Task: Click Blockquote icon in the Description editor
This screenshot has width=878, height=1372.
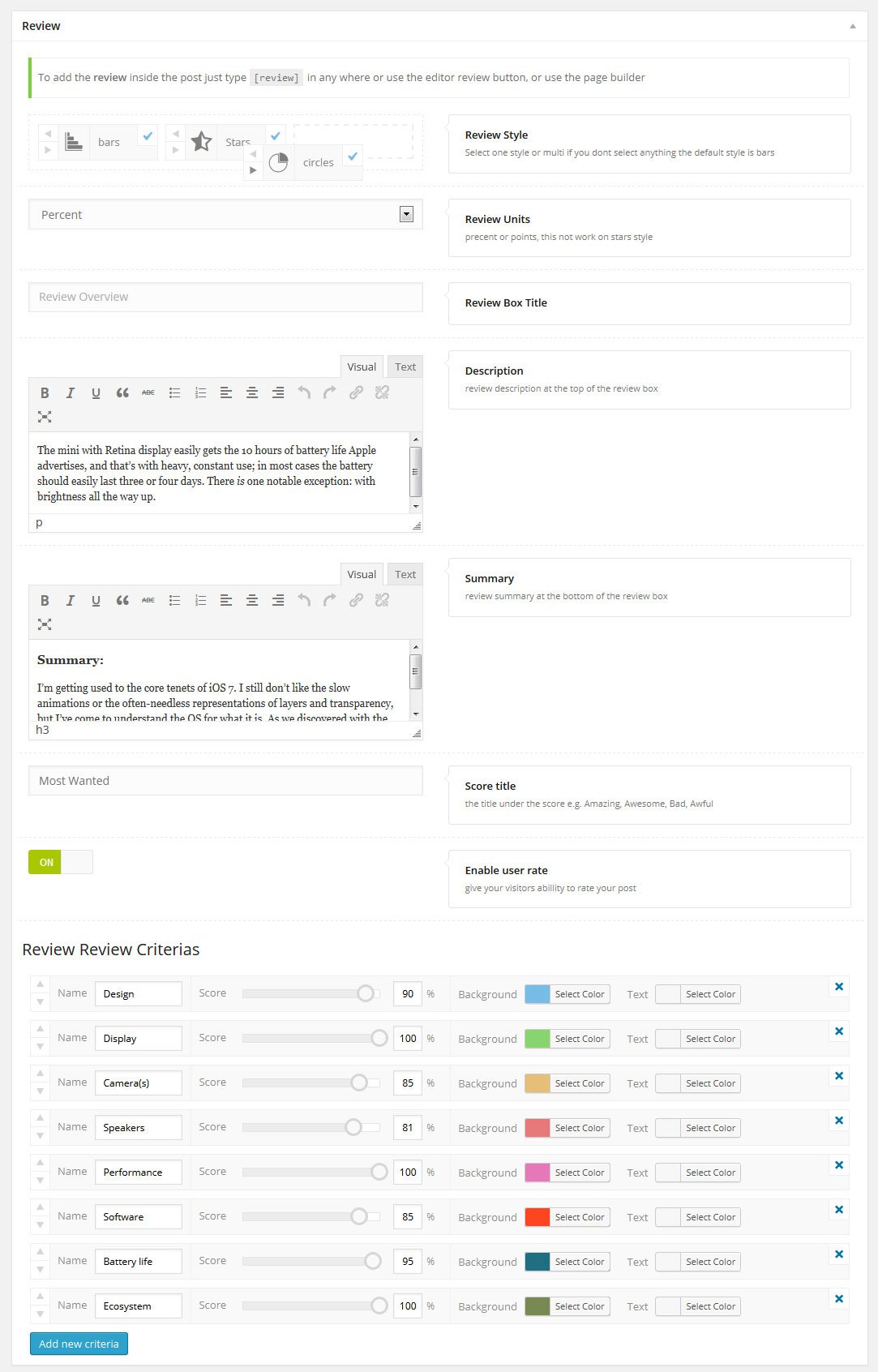Action: point(122,393)
